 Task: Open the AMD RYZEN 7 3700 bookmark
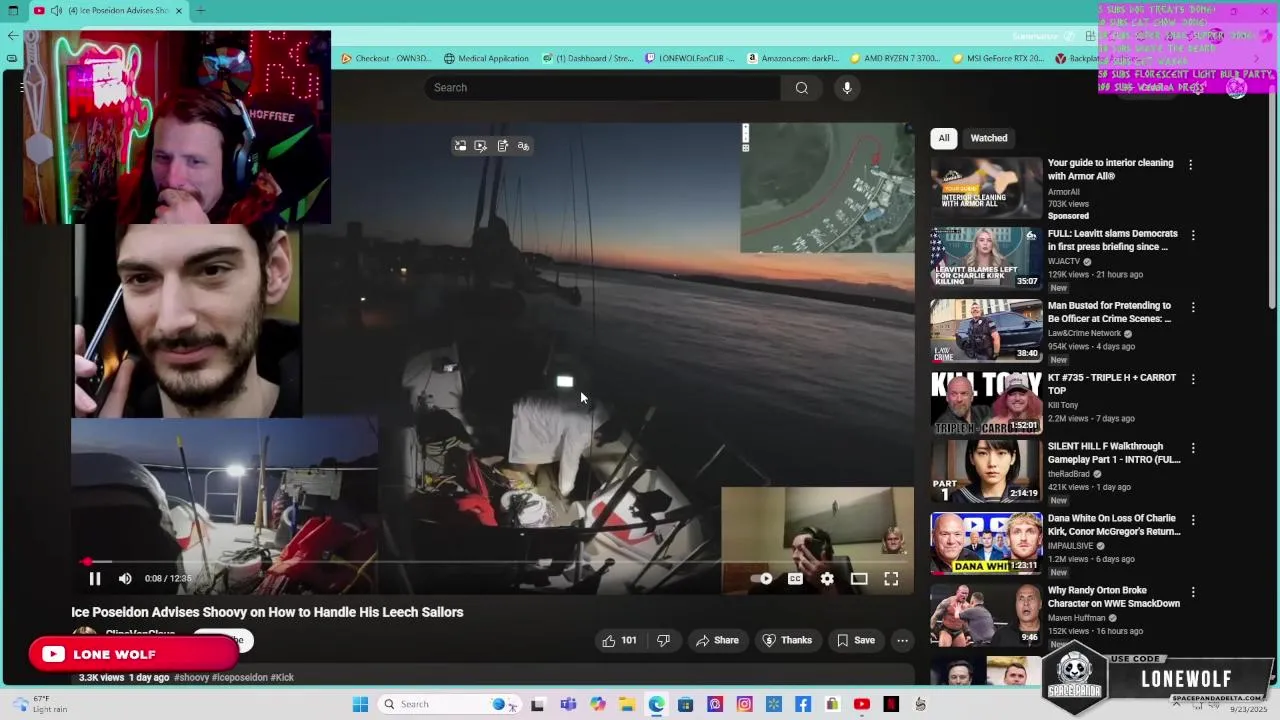click(x=895, y=58)
